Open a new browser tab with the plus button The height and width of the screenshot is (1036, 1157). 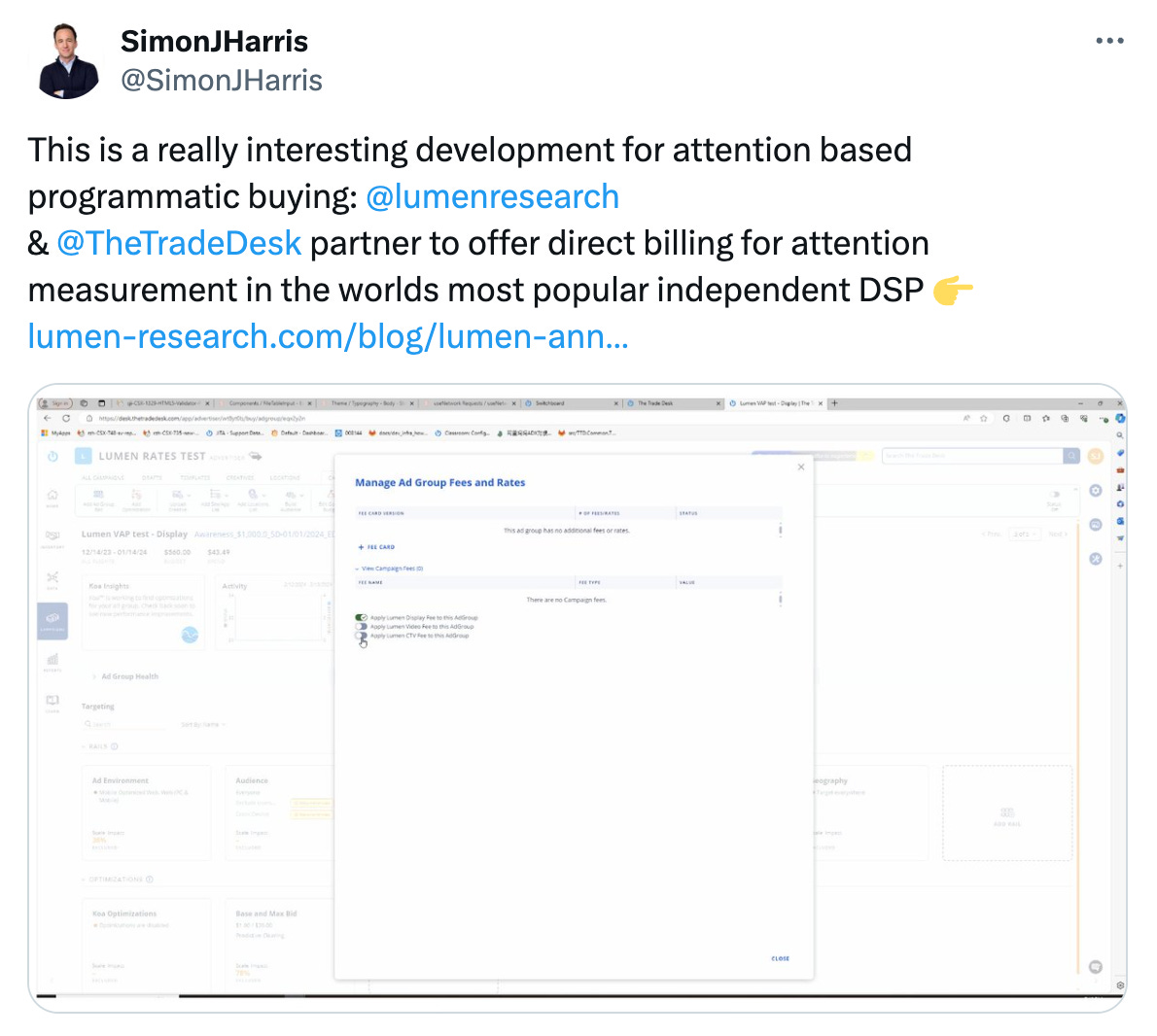[x=834, y=403]
